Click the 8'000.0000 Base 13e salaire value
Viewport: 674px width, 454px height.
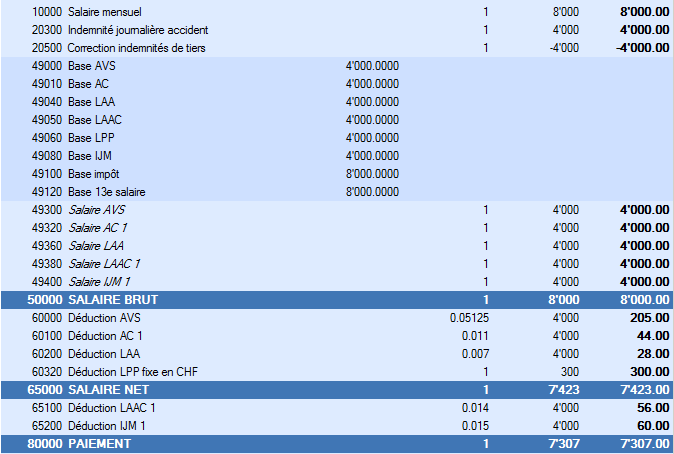tap(372, 192)
